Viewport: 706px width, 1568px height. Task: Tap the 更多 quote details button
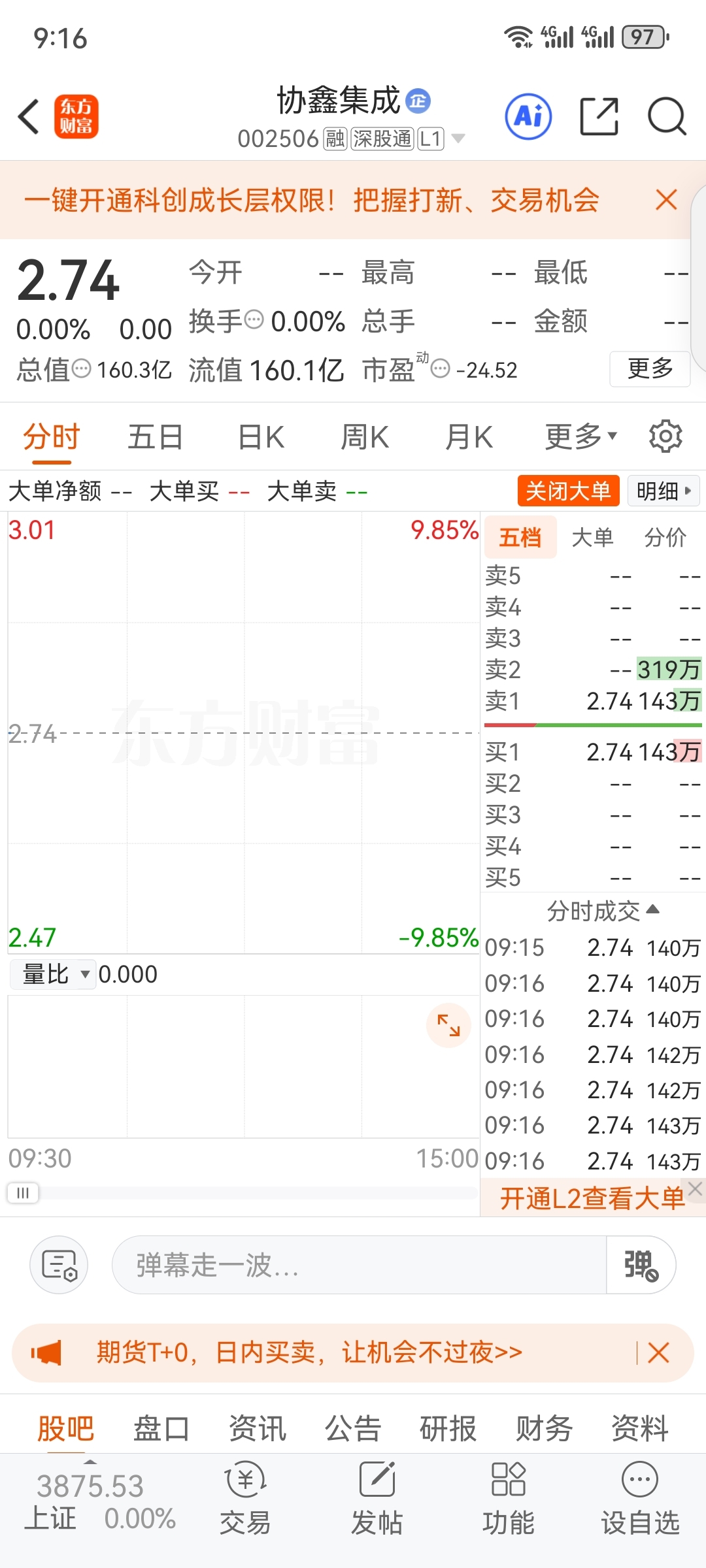(x=650, y=369)
